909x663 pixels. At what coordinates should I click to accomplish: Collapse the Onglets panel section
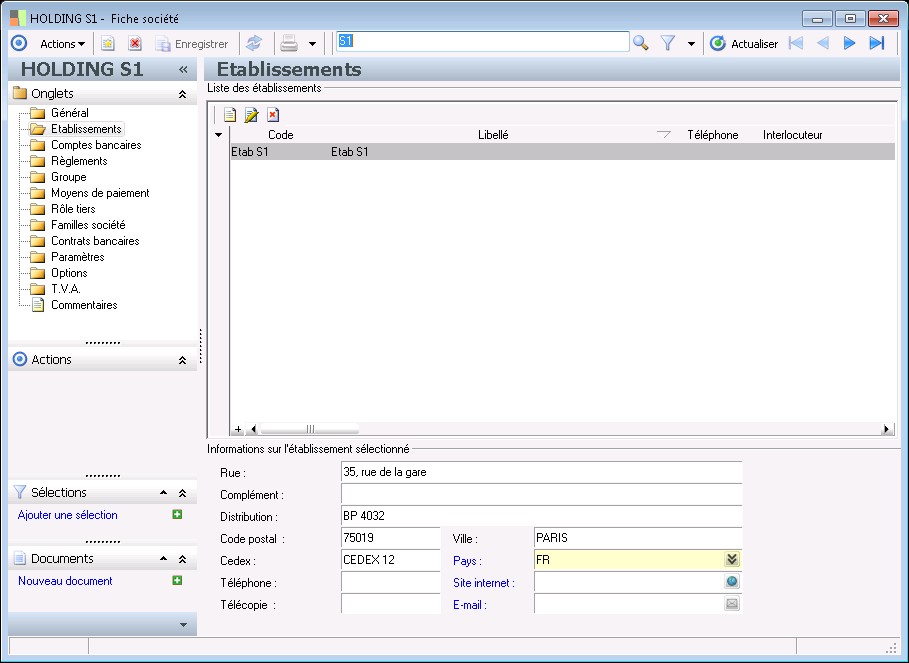tap(182, 94)
